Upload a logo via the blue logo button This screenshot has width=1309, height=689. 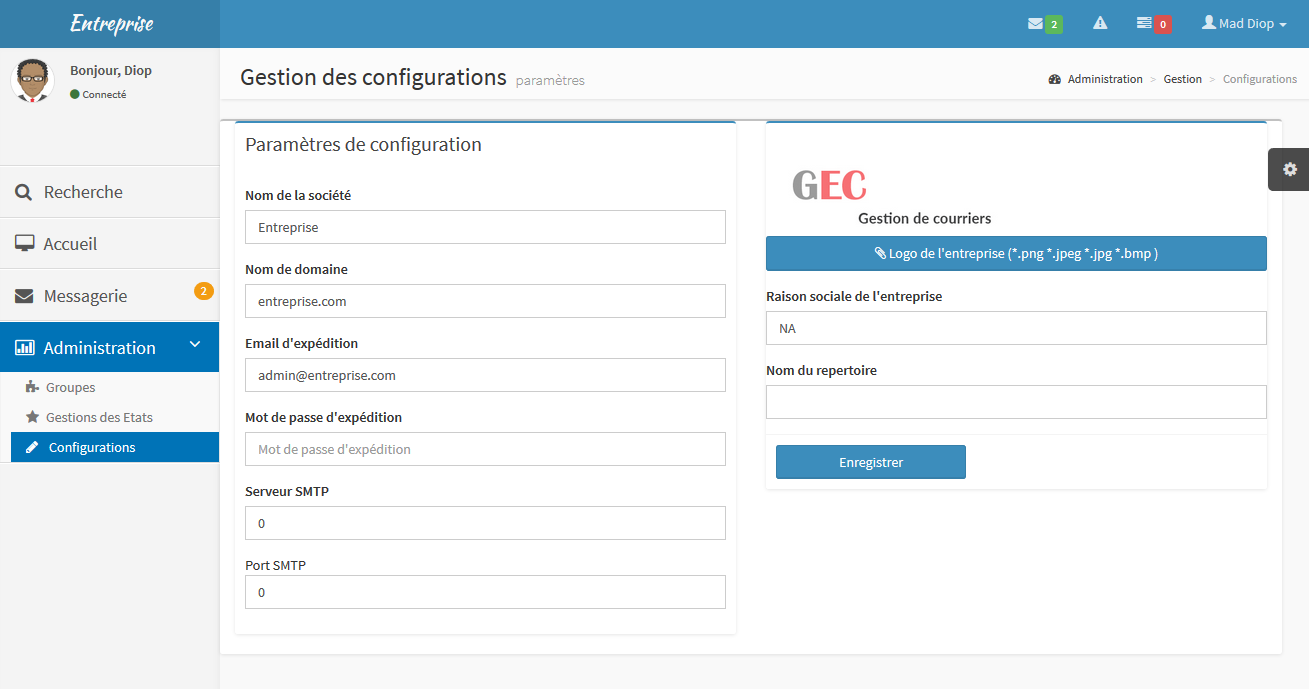point(1016,253)
